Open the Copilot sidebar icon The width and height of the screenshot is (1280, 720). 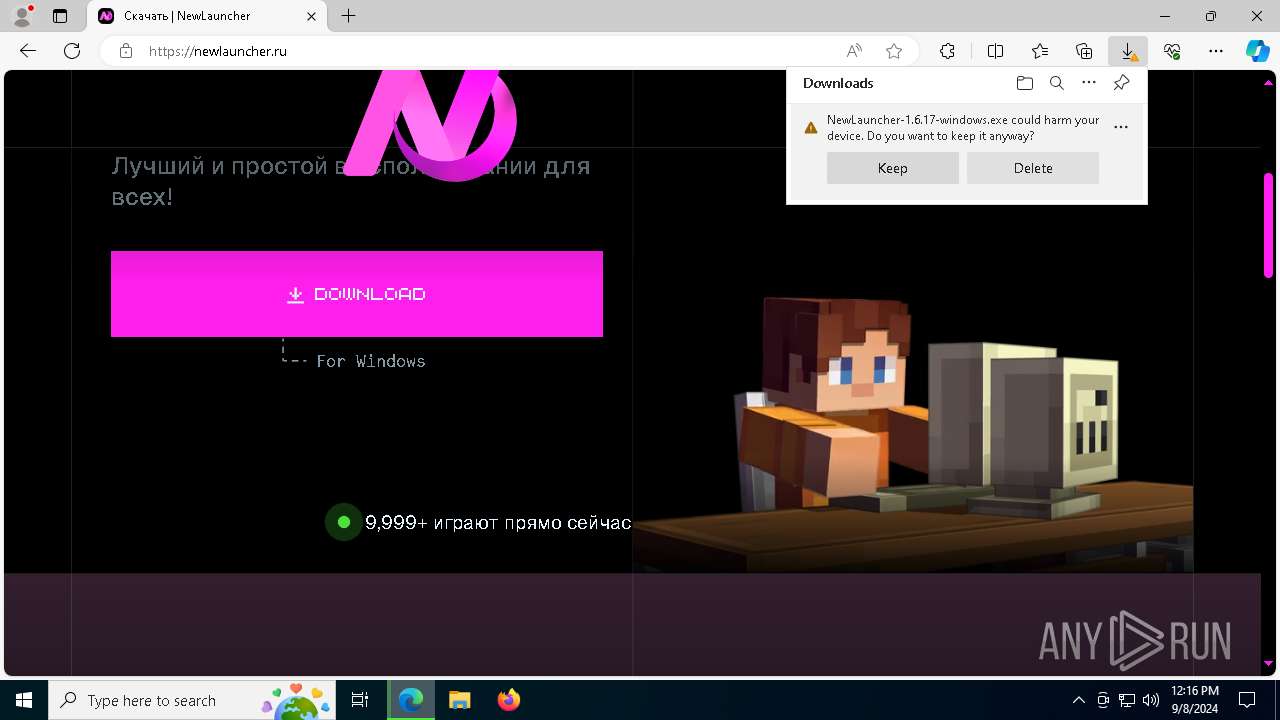(1257, 51)
